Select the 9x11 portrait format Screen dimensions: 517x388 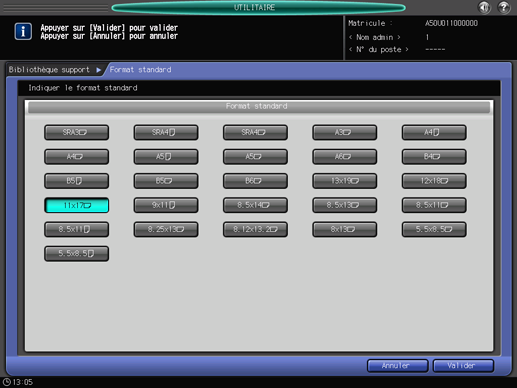(x=166, y=205)
